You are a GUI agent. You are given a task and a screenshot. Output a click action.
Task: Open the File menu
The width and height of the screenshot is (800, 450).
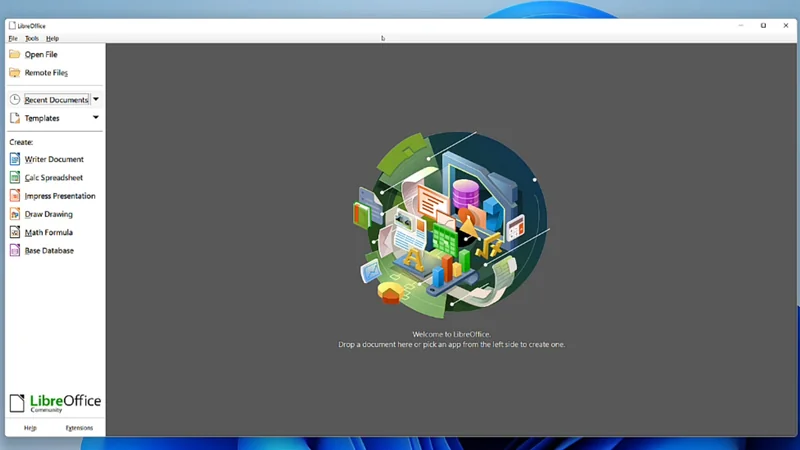click(13, 38)
